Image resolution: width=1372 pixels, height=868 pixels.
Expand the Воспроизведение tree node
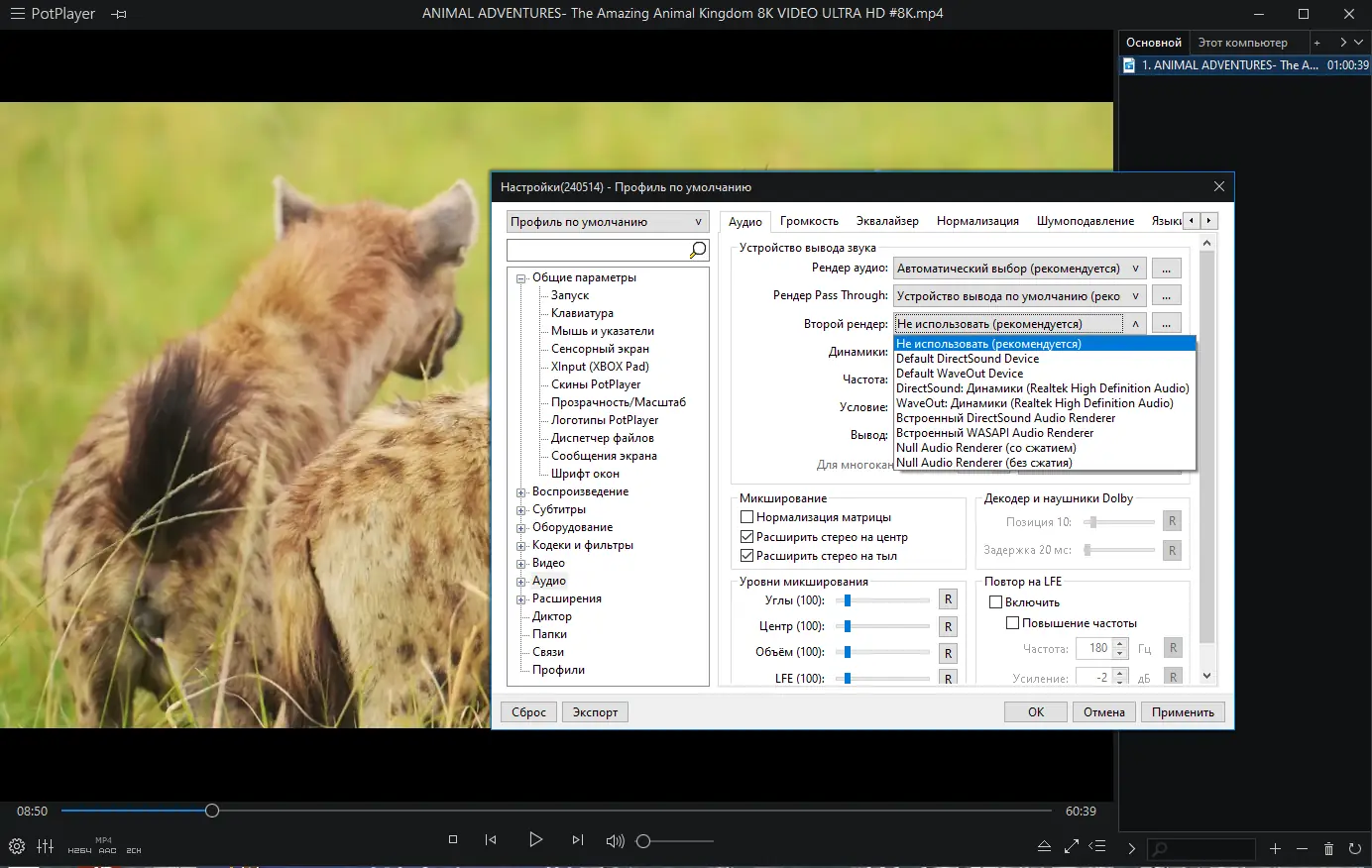pos(521,492)
